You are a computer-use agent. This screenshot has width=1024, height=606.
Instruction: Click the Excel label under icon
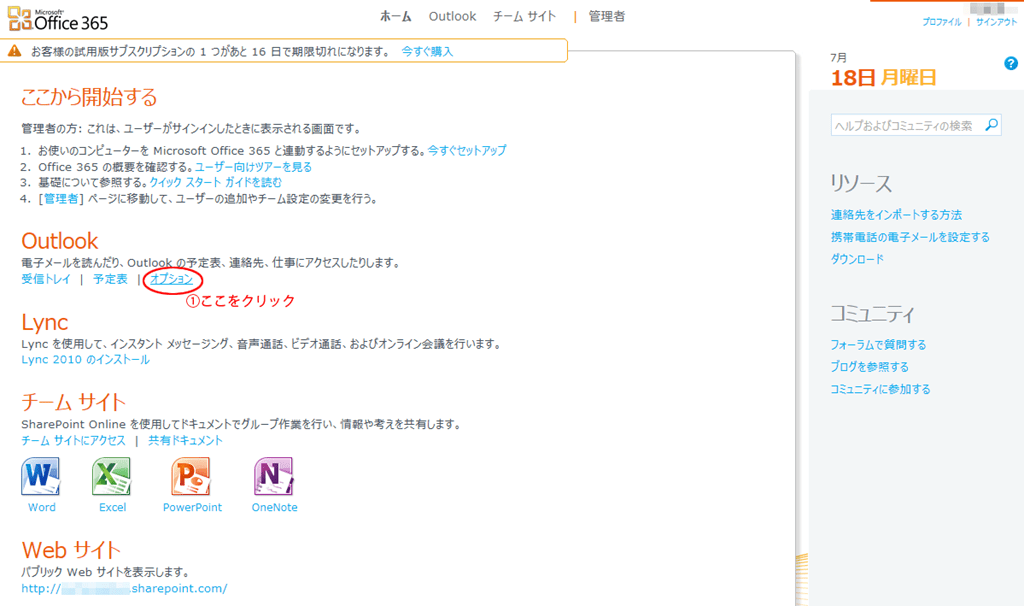112,507
